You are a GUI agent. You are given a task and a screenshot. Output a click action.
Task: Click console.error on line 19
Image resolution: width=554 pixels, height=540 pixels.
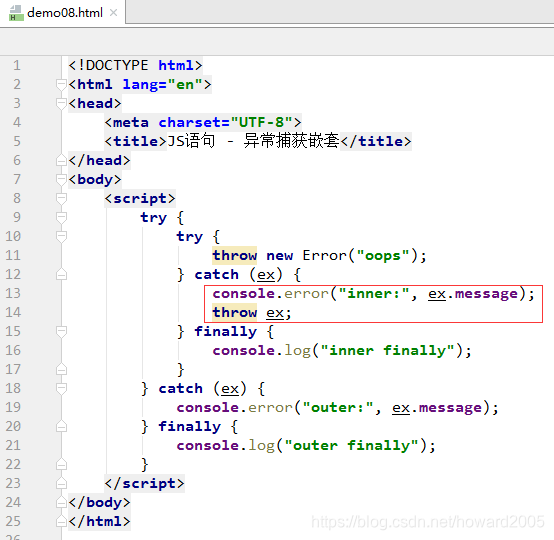tap(235, 407)
